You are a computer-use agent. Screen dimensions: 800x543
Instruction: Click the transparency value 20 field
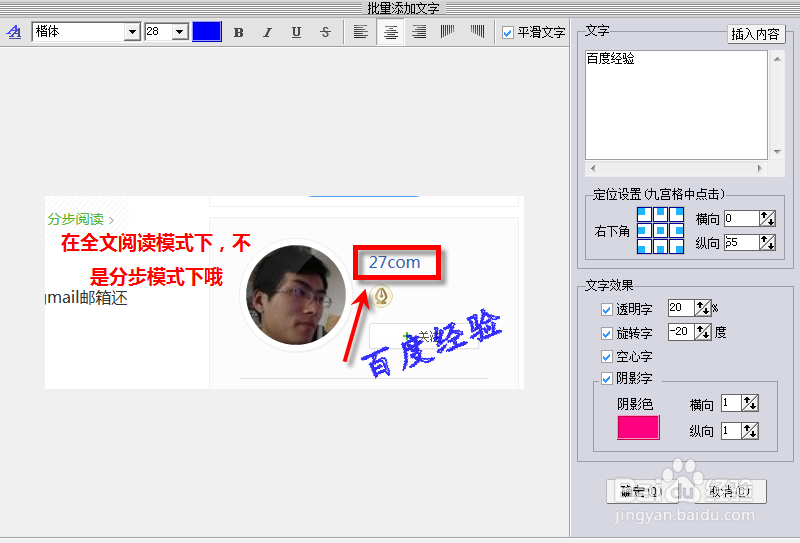[x=681, y=308]
